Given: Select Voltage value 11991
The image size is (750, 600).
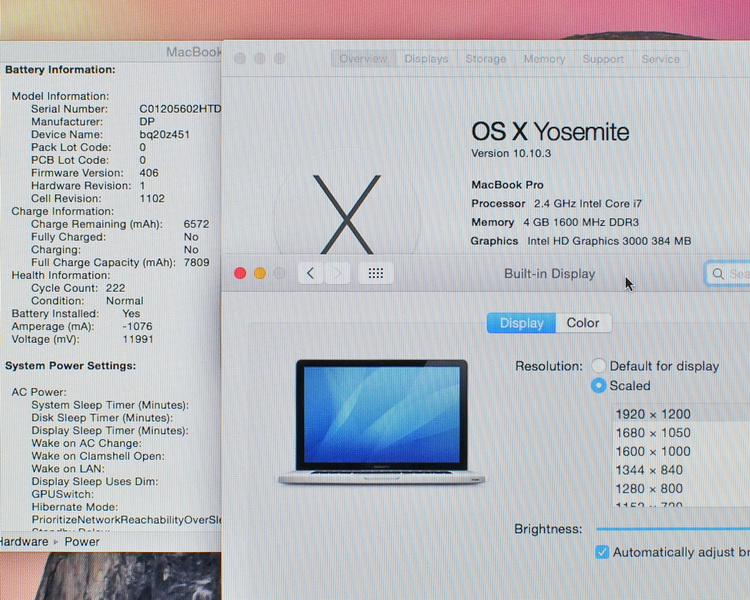Looking at the screenshot, I should click(x=138, y=339).
